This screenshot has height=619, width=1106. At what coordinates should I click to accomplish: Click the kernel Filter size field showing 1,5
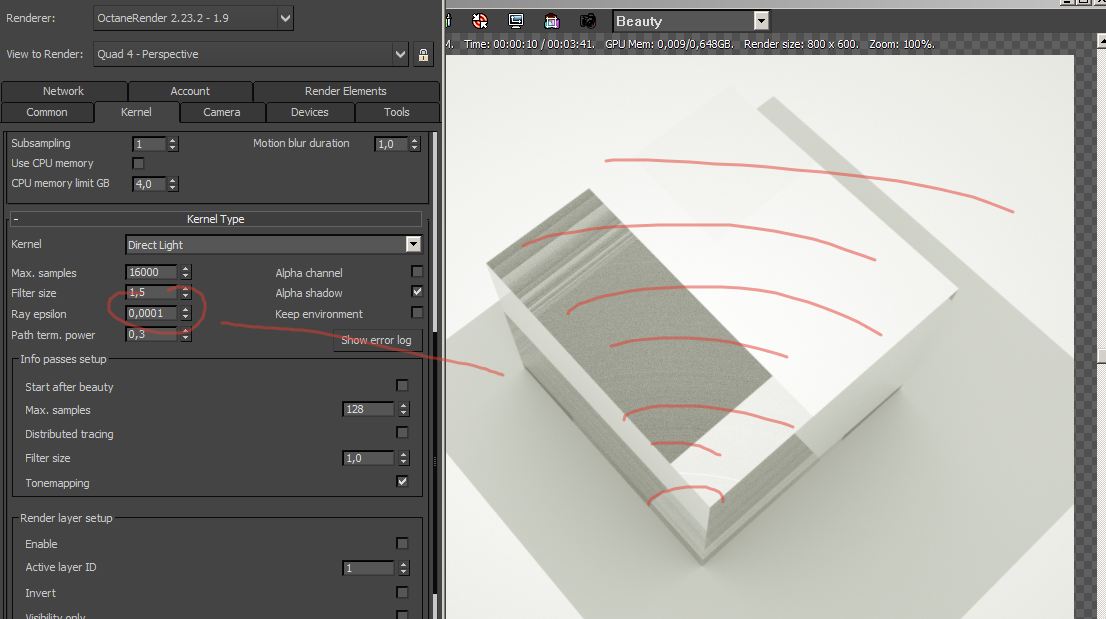(x=152, y=293)
